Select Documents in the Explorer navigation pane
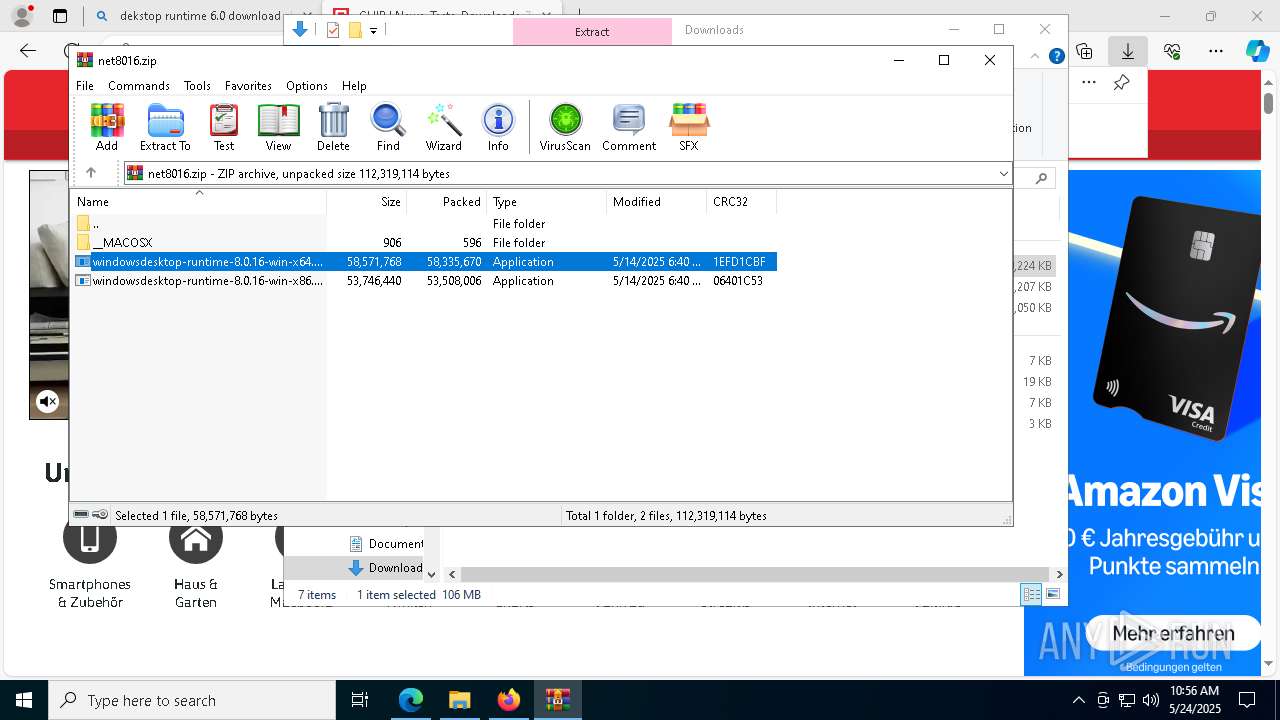This screenshot has width=1280, height=720. coord(385,544)
